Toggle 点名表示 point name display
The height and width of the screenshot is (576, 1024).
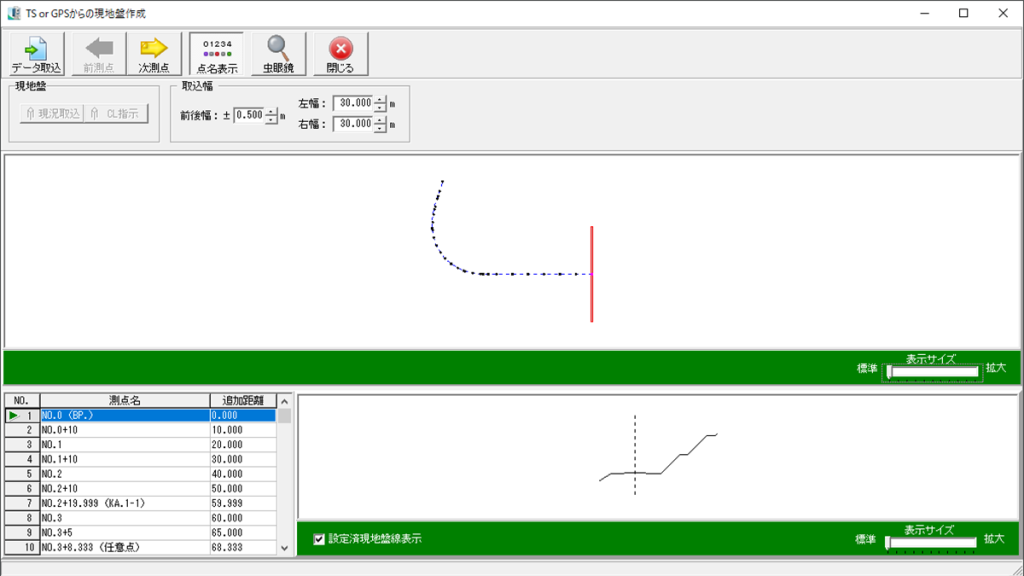217,54
